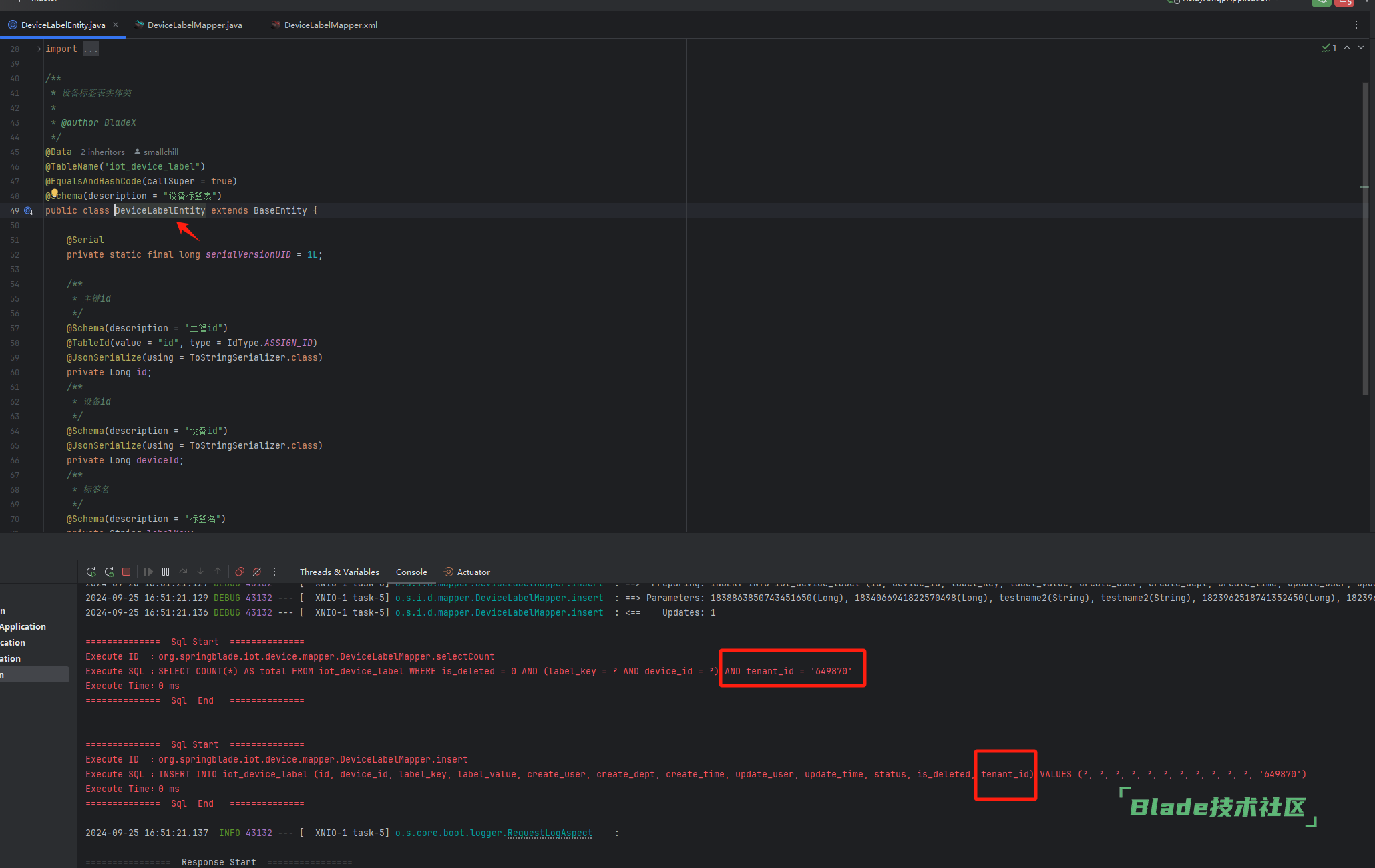
Task: Click the RequestLogAspect link in console
Action: (x=550, y=833)
